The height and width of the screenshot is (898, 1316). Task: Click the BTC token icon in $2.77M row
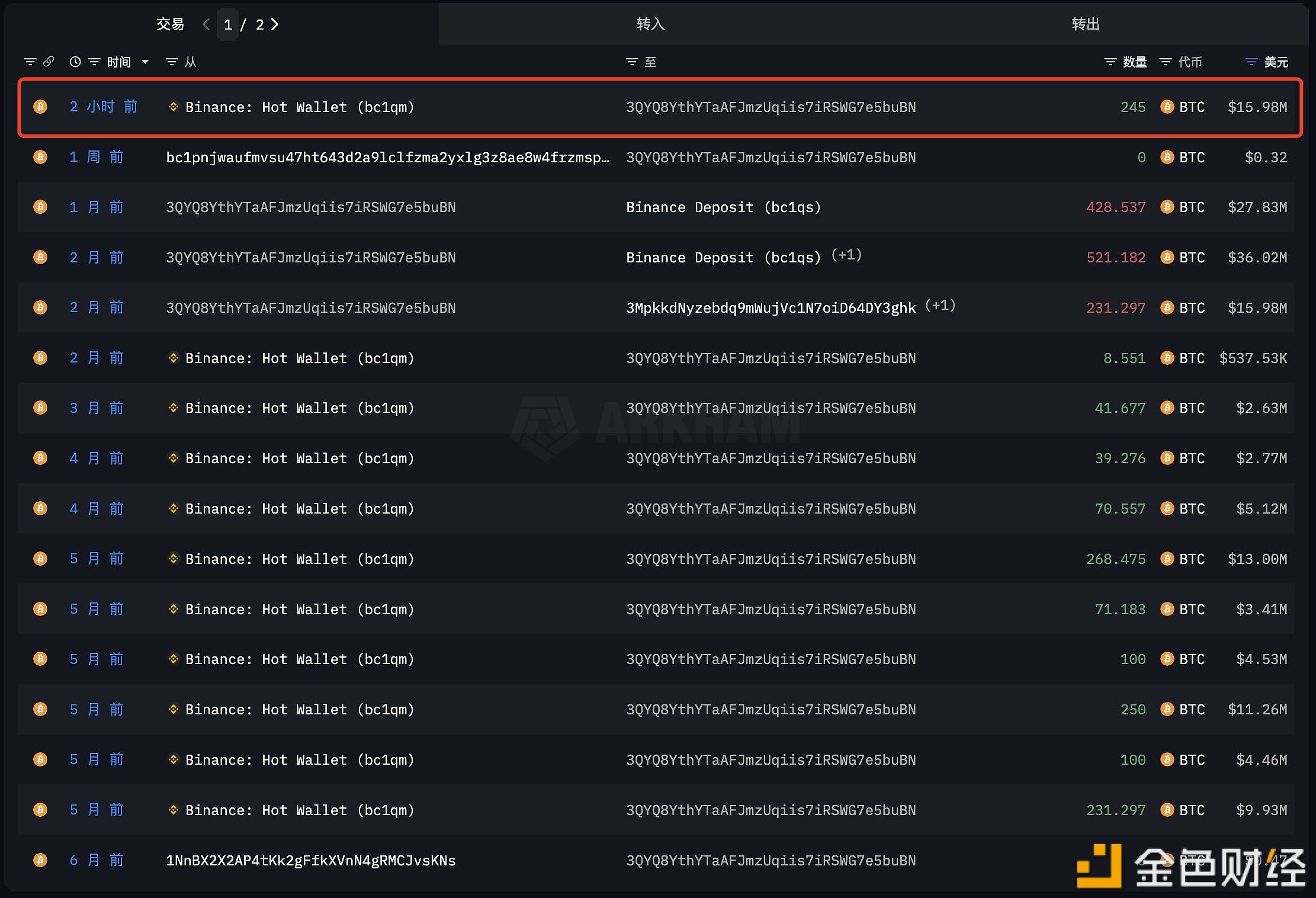click(x=1167, y=458)
